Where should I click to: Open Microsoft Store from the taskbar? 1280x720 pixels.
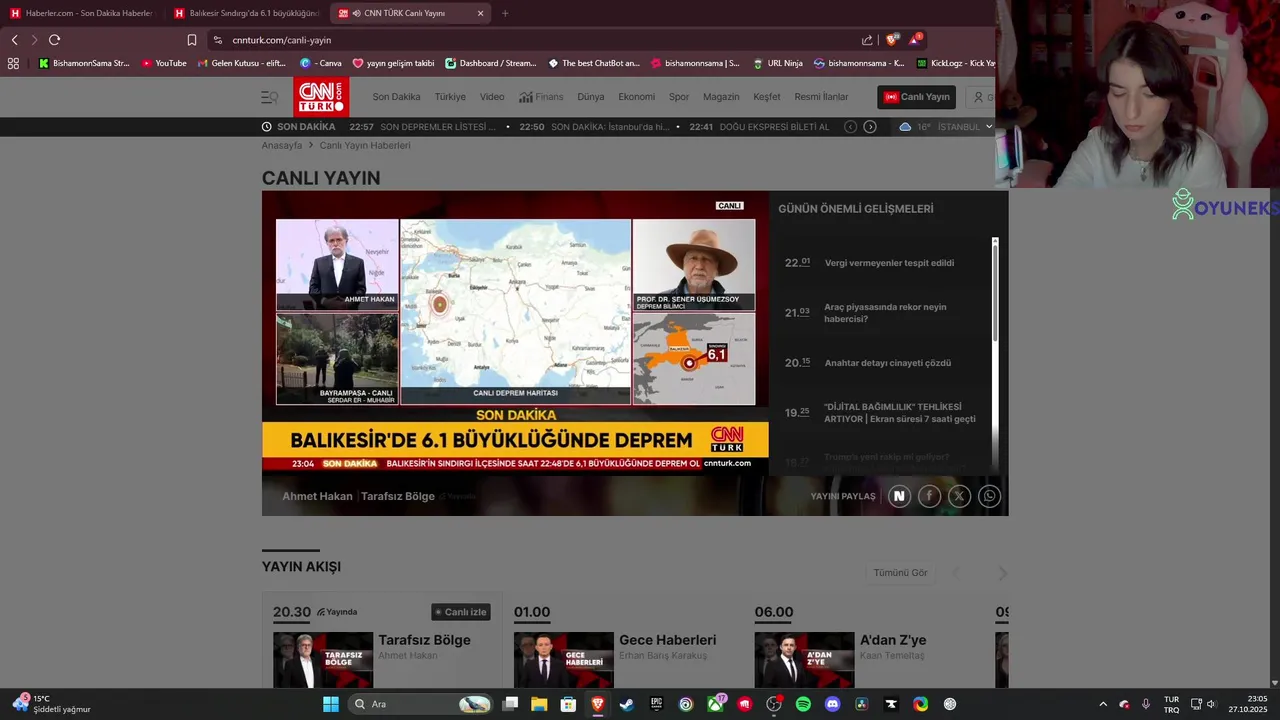[x=568, y=704]
